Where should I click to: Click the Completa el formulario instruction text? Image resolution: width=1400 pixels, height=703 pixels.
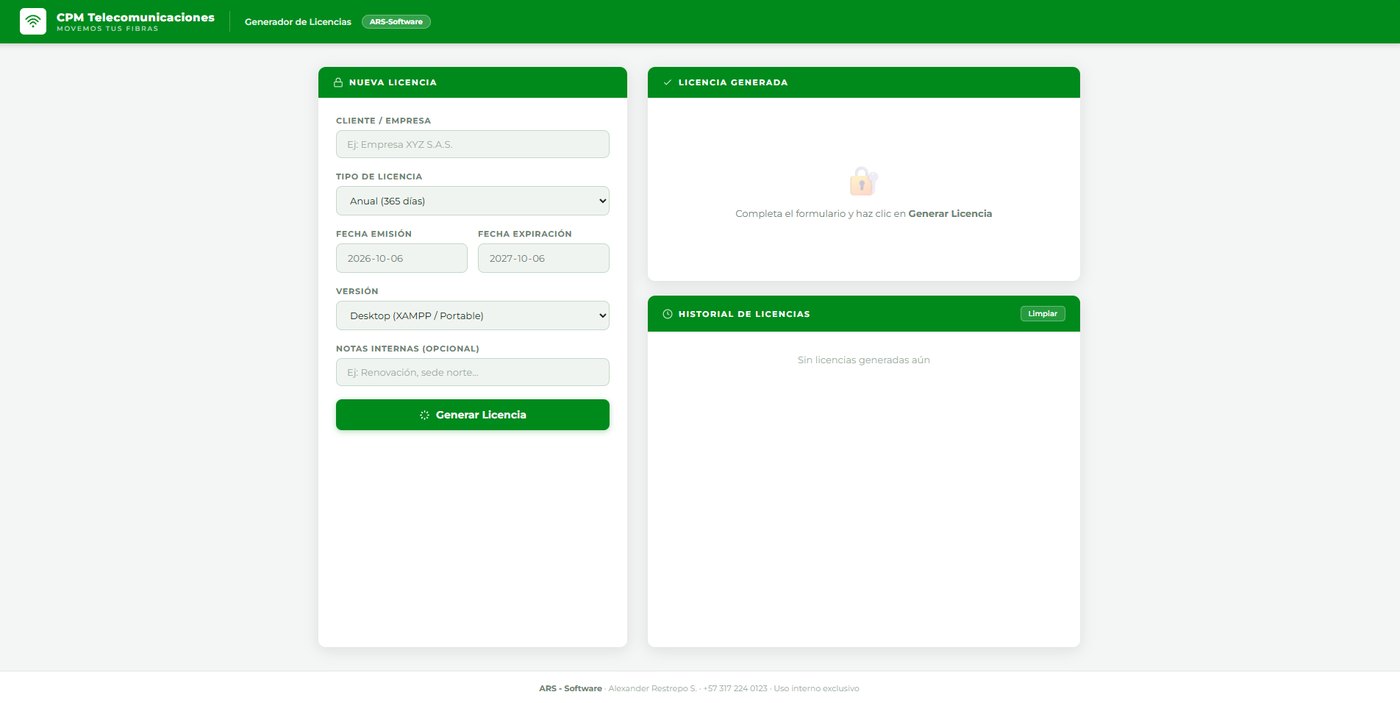(864, 214)
